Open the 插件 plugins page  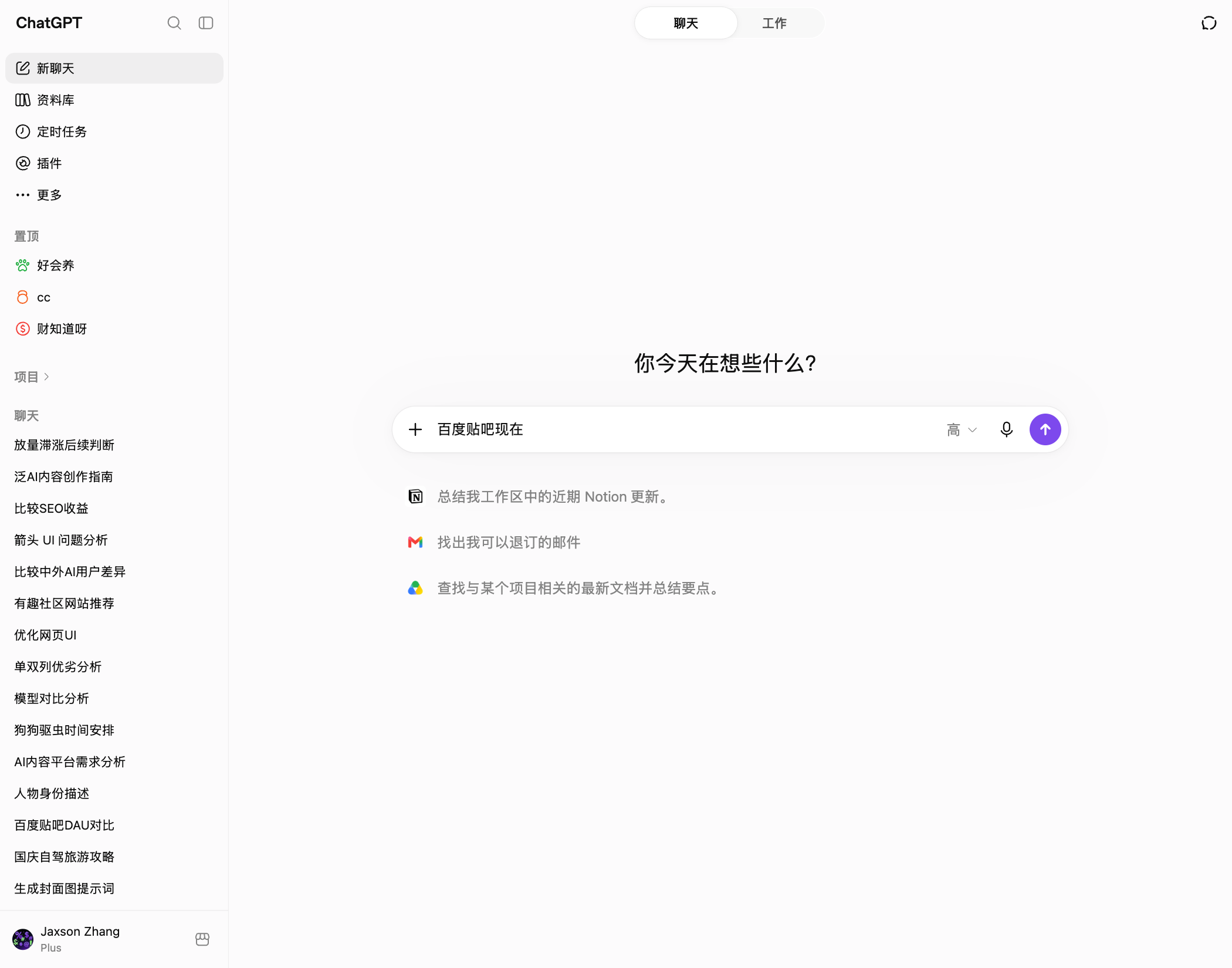[x=114, y=163]
